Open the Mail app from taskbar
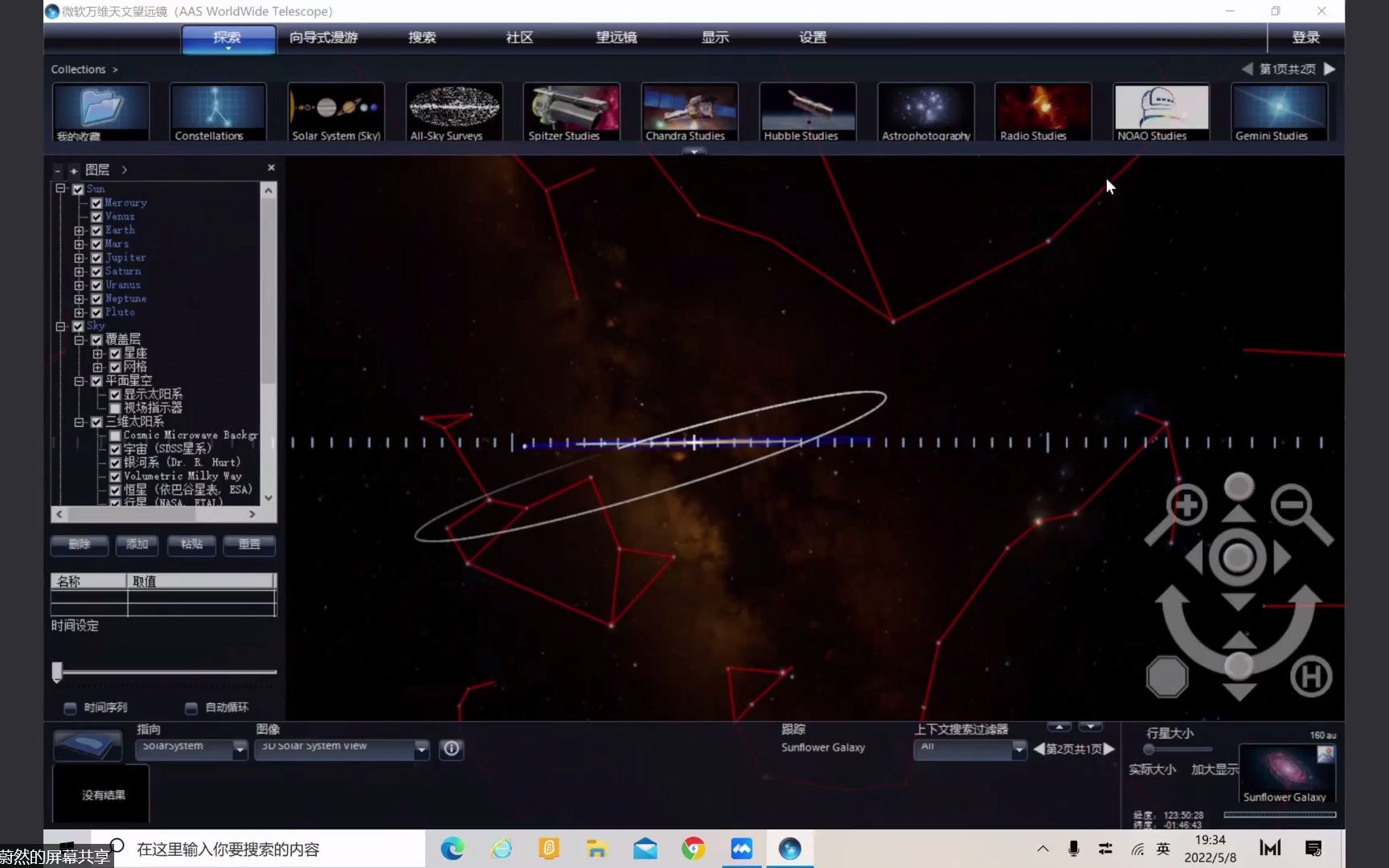Image resolution: width=1389 pixels, height=868 pixels. (x=645, y=849)
